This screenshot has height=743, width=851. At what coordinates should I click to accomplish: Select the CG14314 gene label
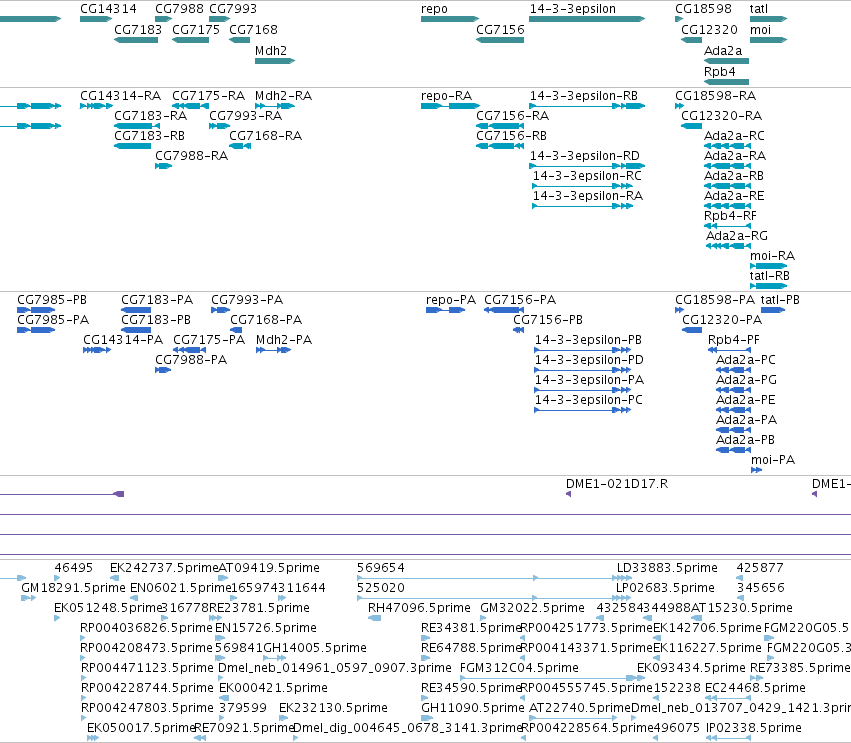pyautogui.click(x=108, y=9)
